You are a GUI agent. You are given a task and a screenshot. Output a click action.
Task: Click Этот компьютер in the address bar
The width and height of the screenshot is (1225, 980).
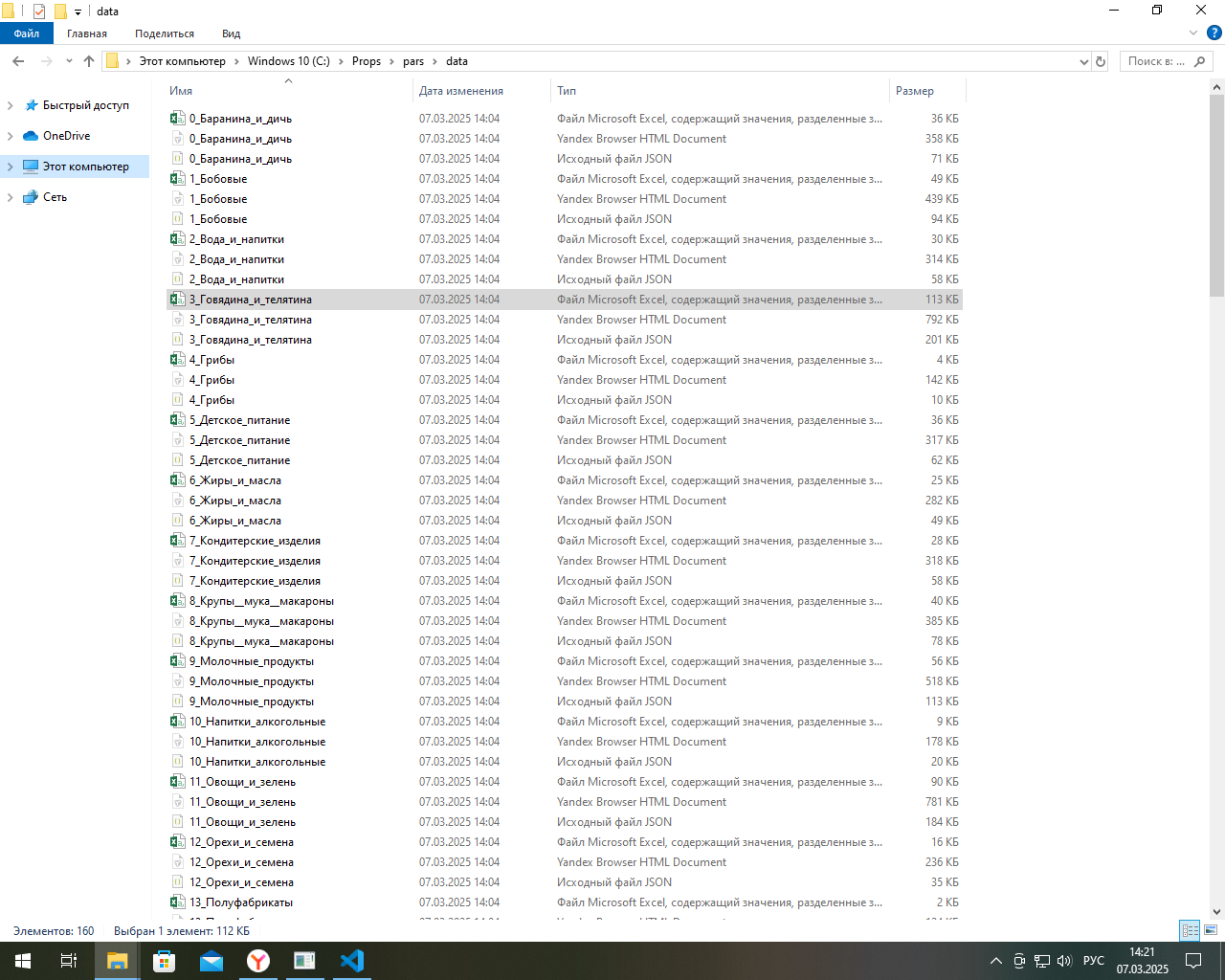(183, 61)
